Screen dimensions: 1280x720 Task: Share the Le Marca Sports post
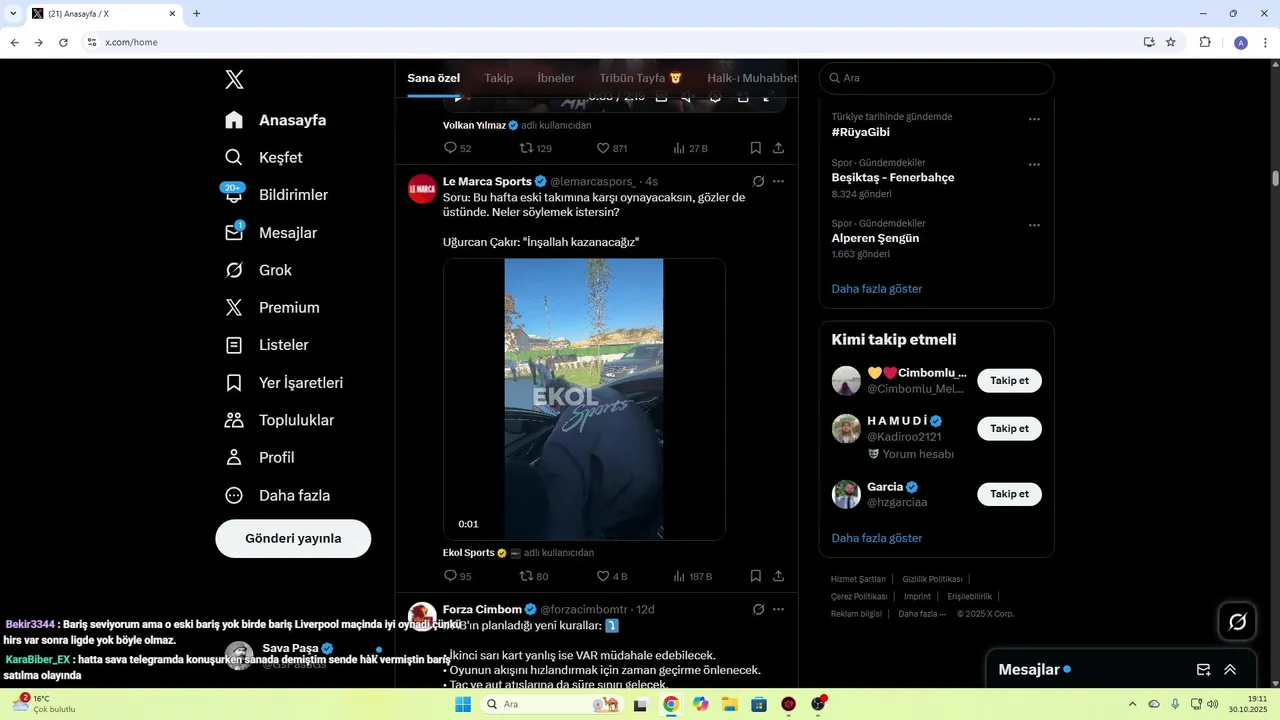(x=778, y=576)
